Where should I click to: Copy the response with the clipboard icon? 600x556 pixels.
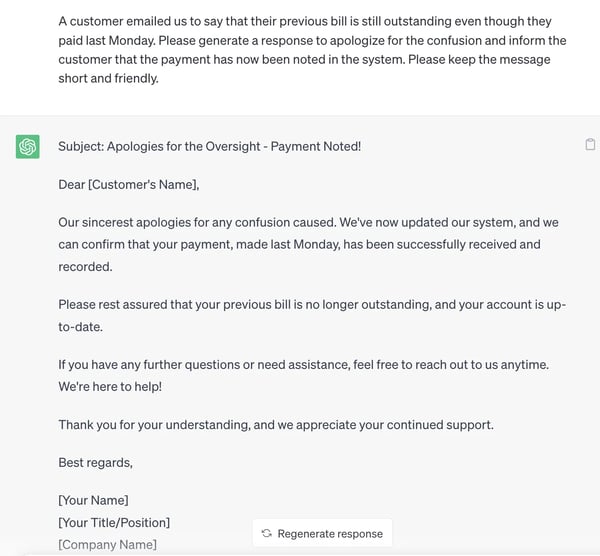click(590, 145)
